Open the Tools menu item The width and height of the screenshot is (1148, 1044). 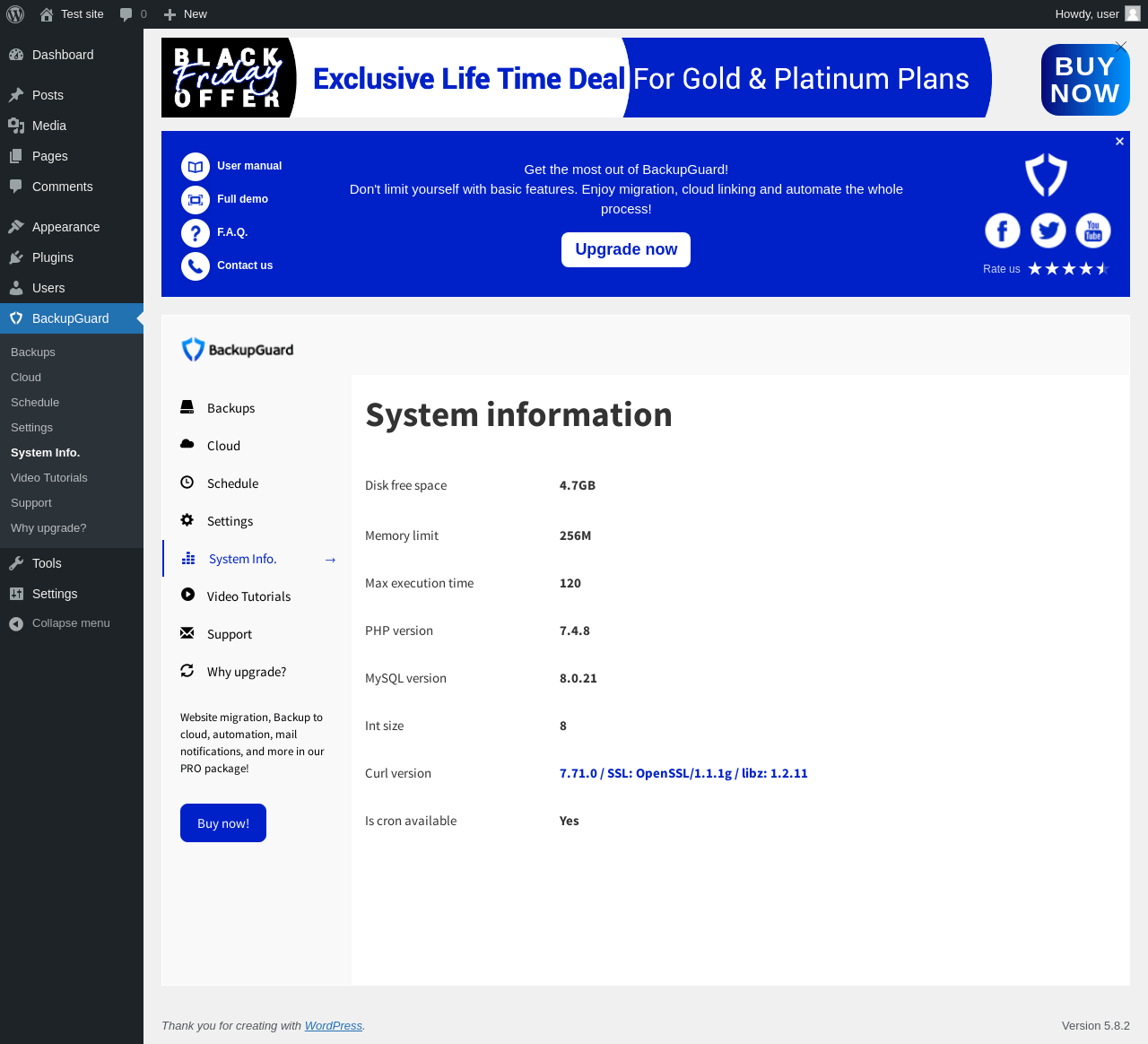[x=72, y=563]
